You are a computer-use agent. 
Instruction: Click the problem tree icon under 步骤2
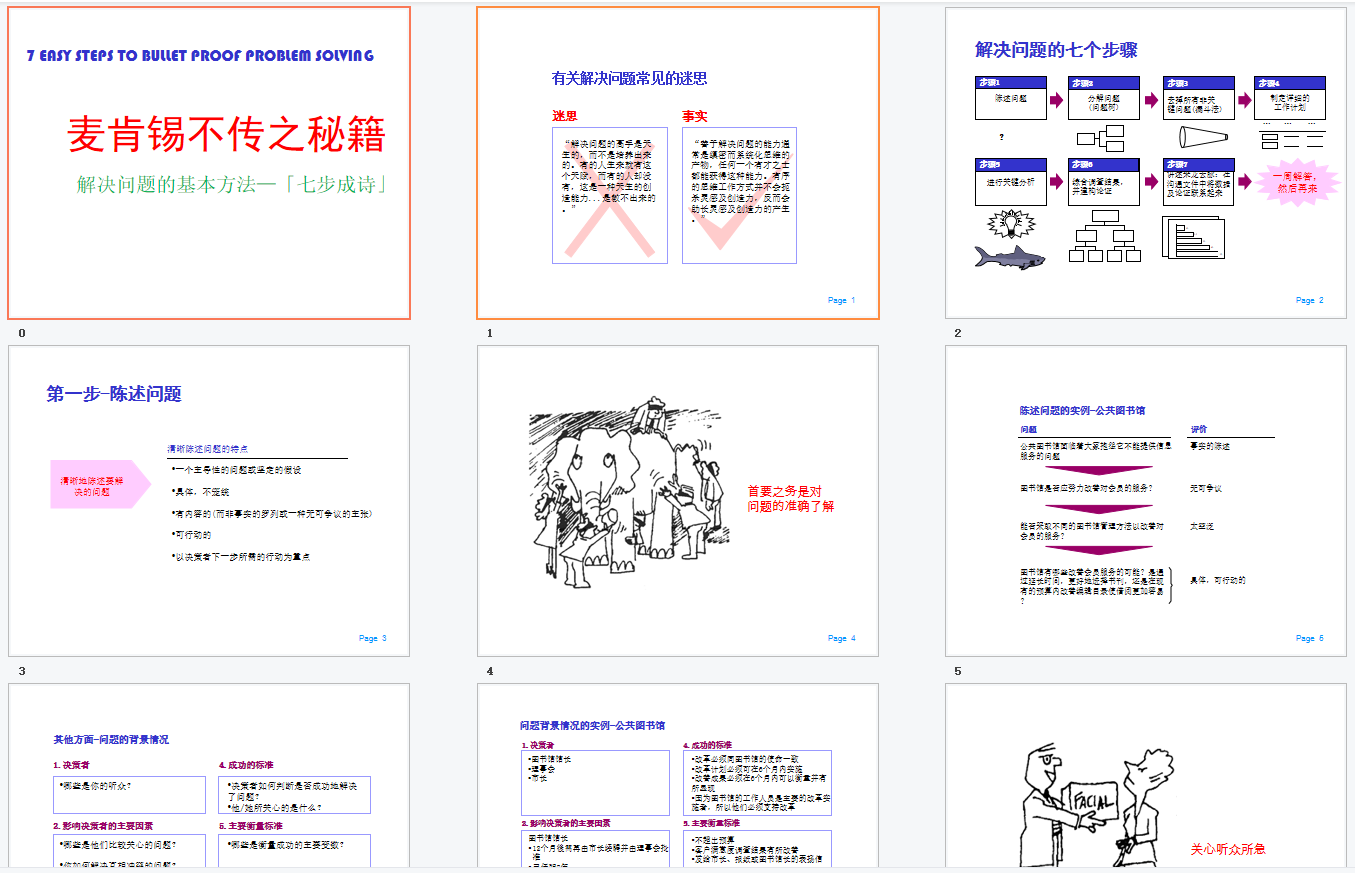click(1101, 136)
